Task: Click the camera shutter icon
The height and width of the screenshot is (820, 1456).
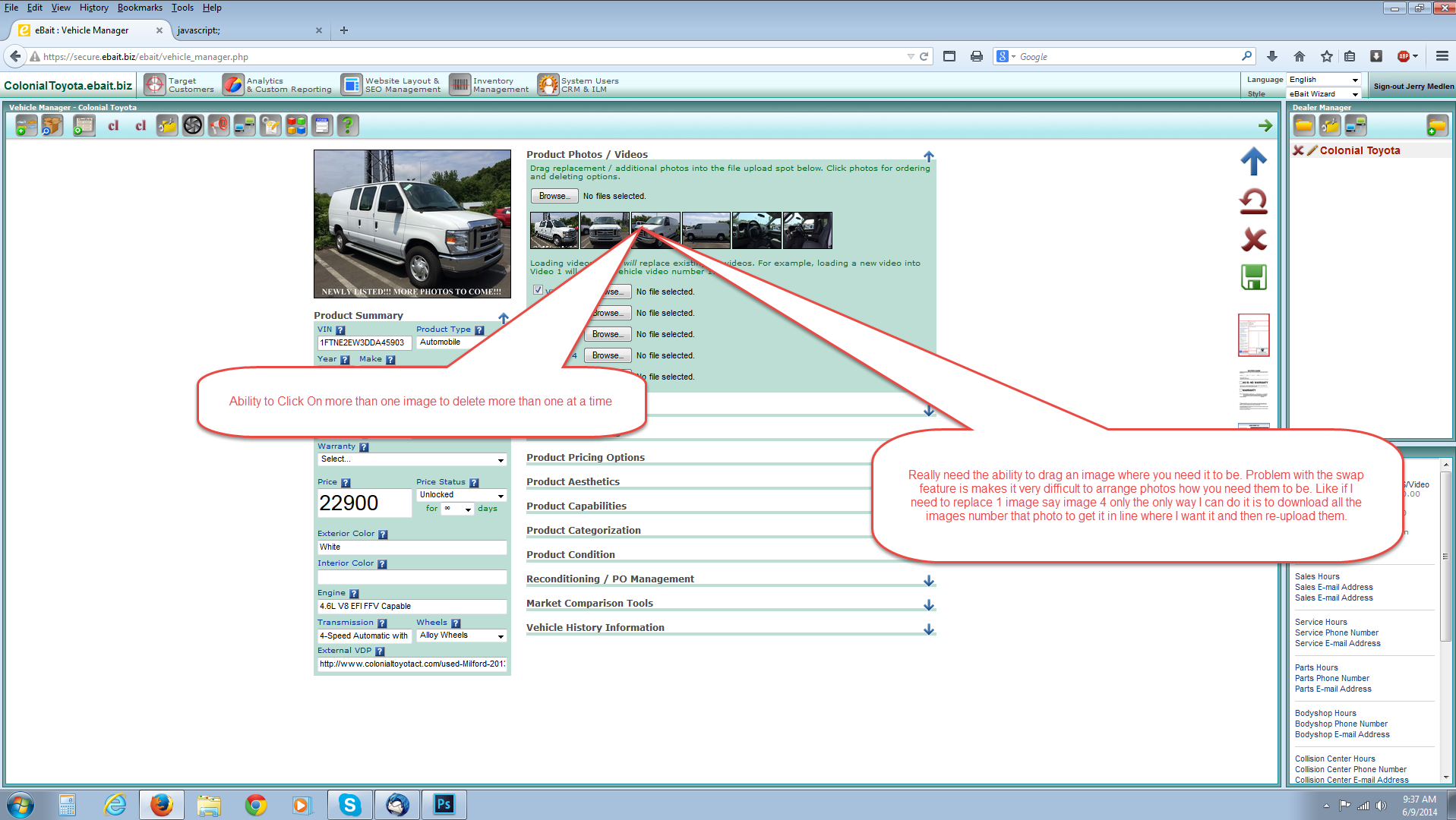Action: (193, 125)
